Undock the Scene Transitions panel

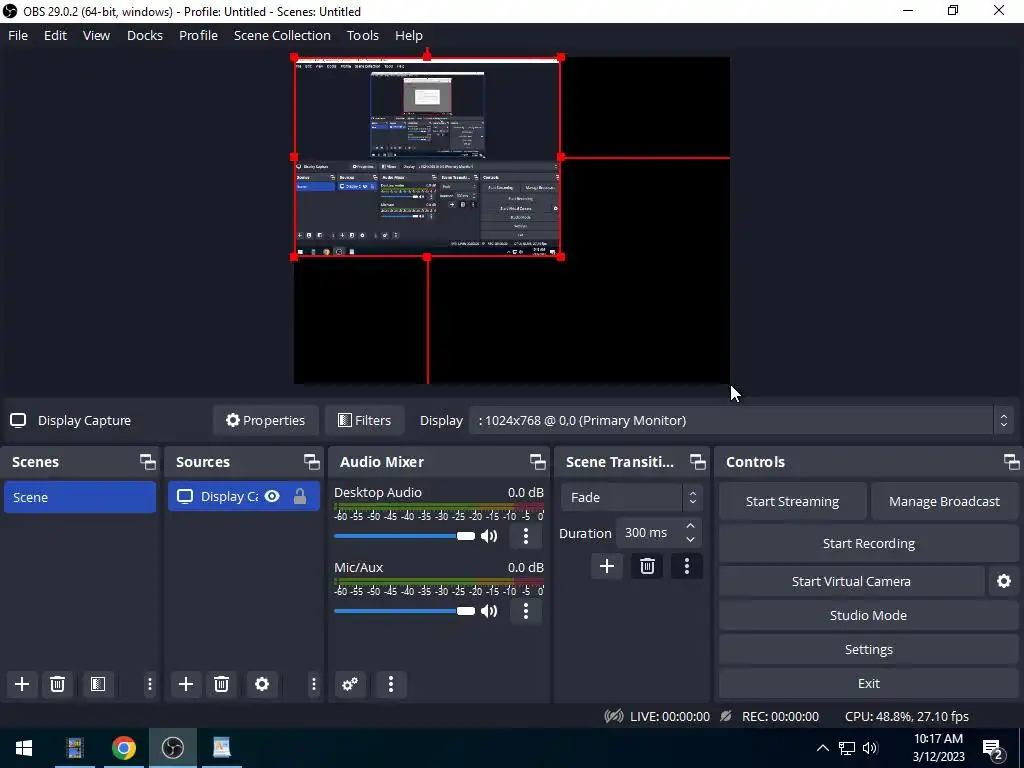click(x=697, y=462)
